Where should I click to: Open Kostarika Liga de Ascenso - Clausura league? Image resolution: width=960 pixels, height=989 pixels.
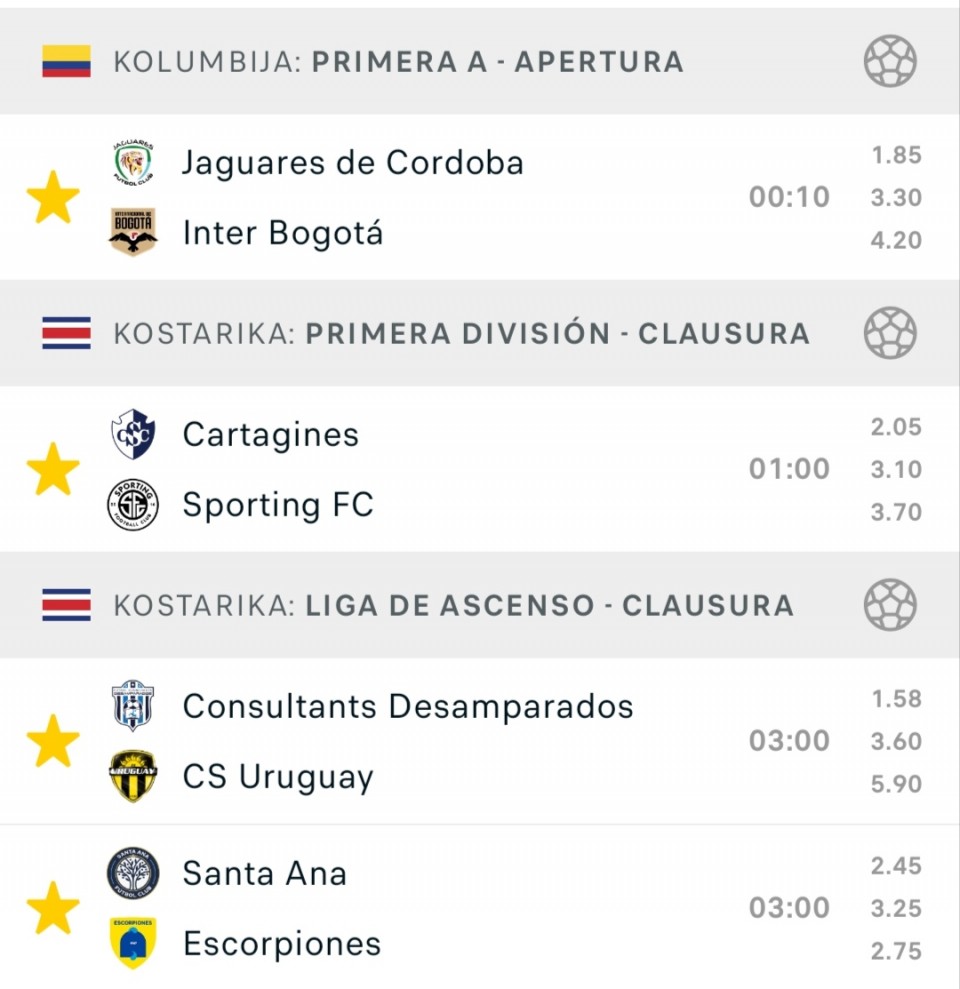[453, 605]
